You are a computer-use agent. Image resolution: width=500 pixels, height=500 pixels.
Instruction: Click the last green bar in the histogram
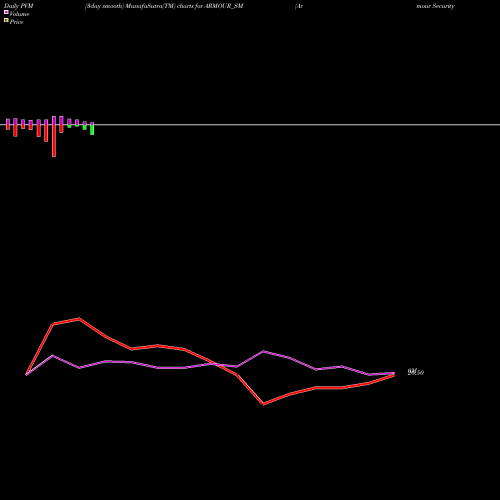(x=92, y=130)
